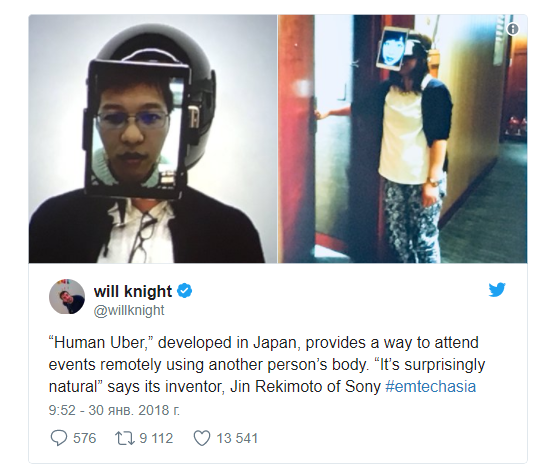Click the phrase “Human Uber,” in the tweet
The width and height of the screenshot is (552, 475).
[101, 343]
